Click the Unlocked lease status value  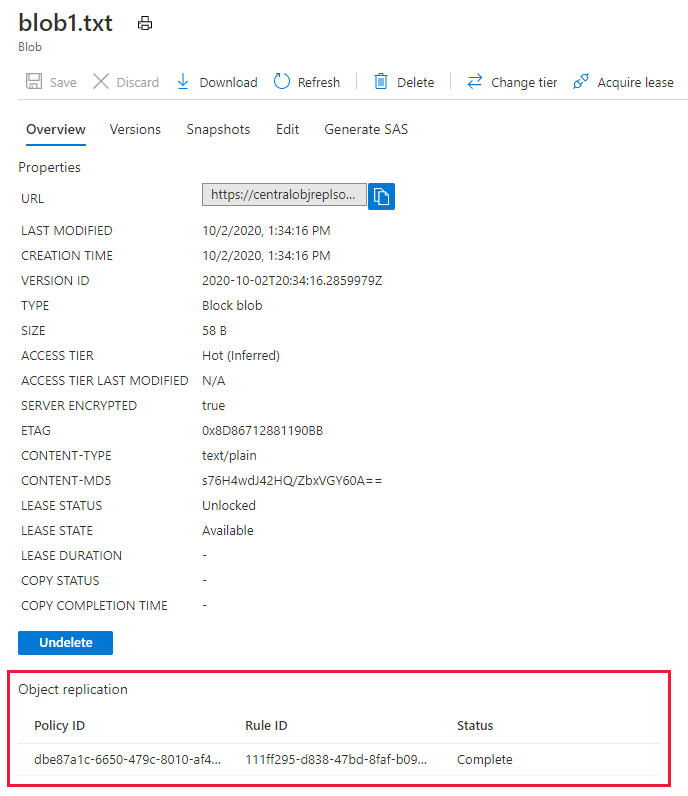point(229,506)
